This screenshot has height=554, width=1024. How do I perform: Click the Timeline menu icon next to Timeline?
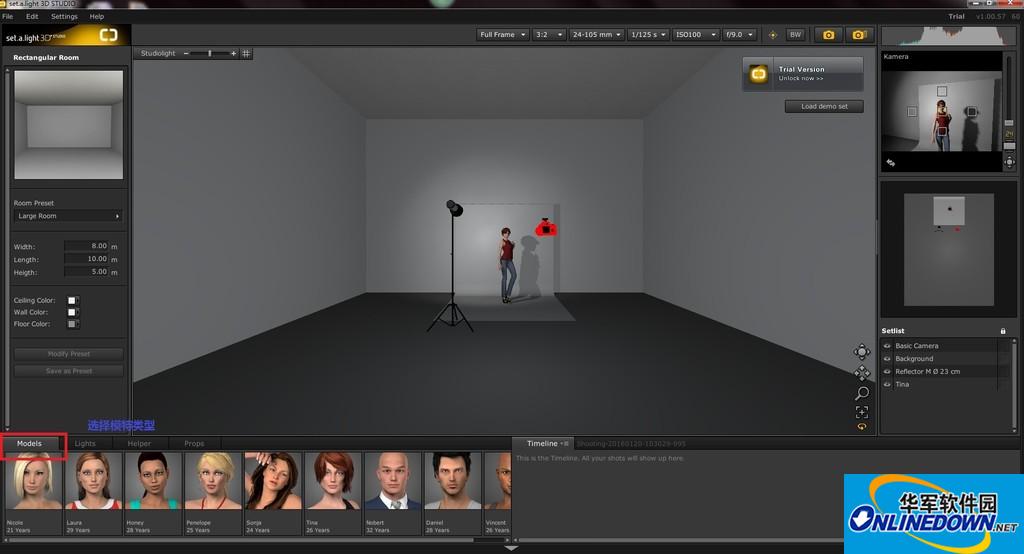[x=564, y=444]
